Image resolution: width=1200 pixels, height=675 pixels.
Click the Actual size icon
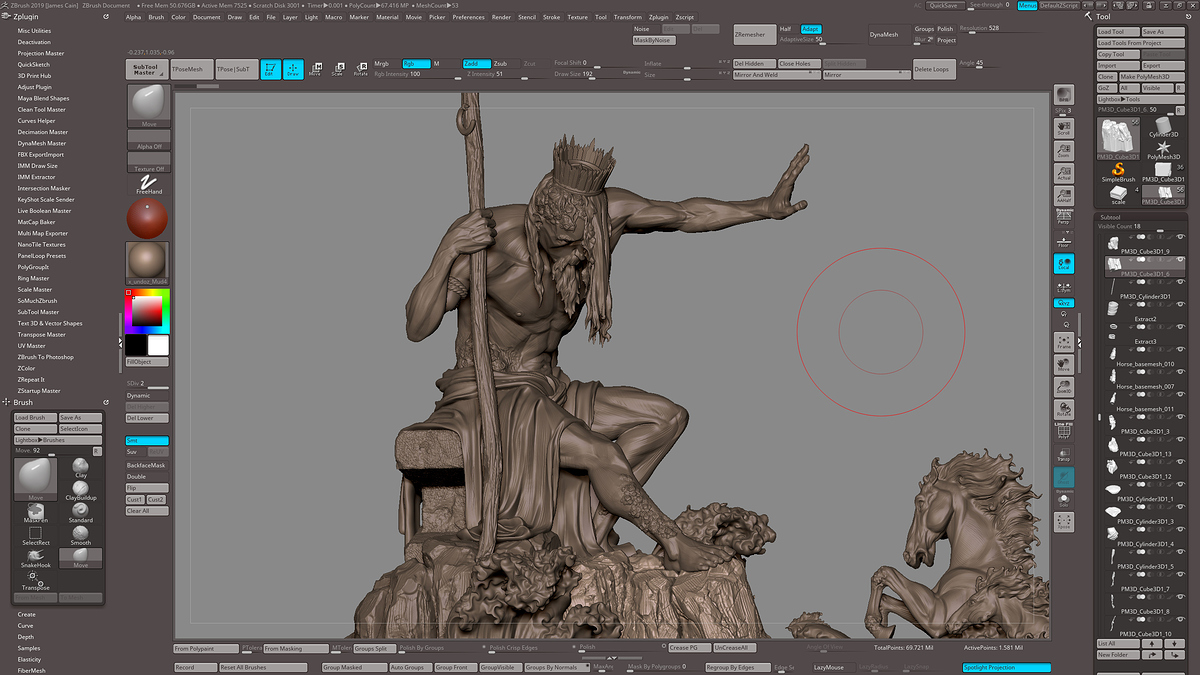[x=1064, y=173]
